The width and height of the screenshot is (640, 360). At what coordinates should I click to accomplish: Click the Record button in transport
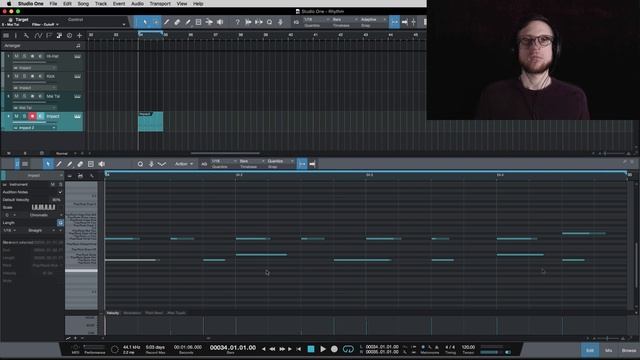pyautogui.click(x=334, y=349)
